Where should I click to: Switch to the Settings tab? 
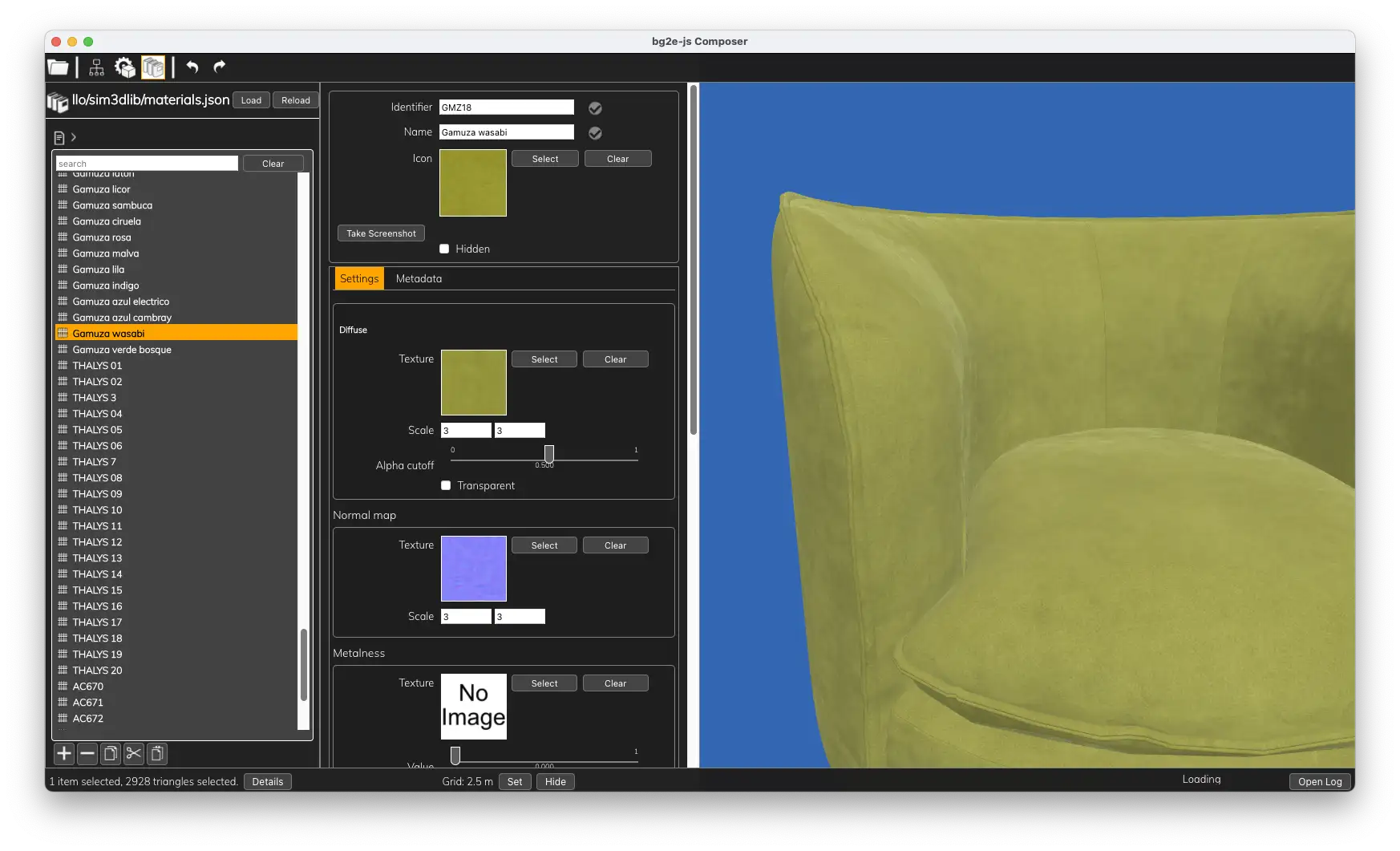pyautogui.click(x=359, y=278)
